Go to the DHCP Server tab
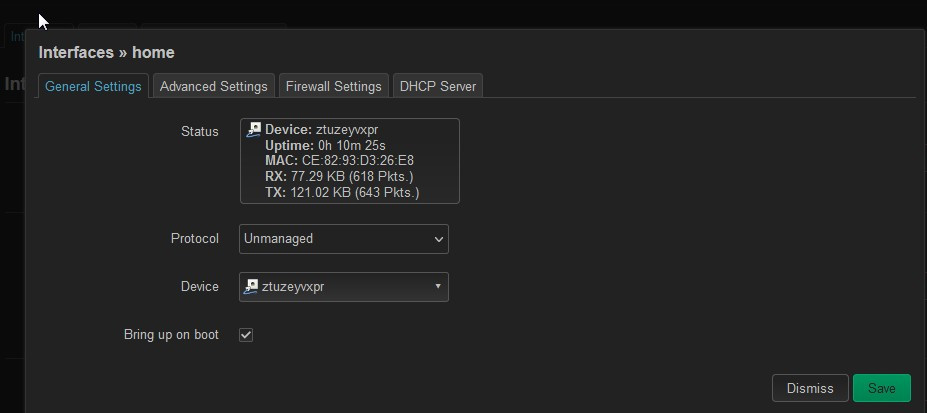 437,86
